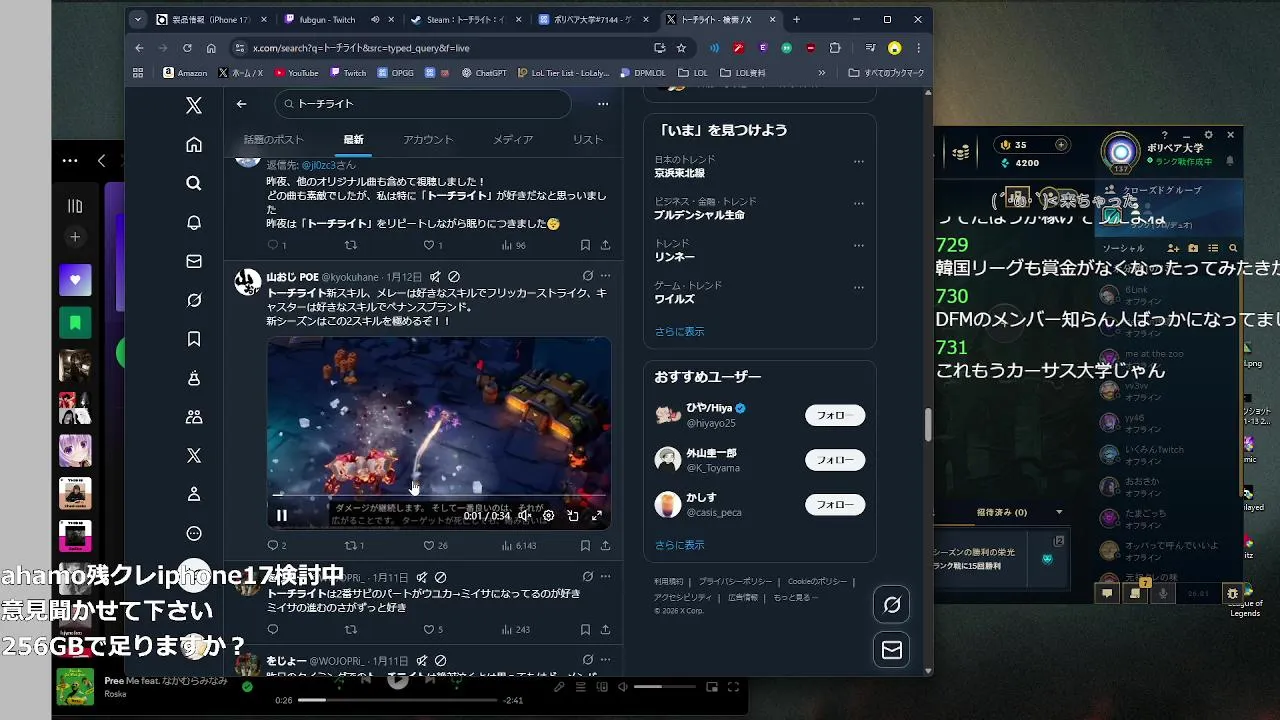Viewport: 1280px width, 720px height.
Task: Open League client settings gear
Action: coord(1209,134)
